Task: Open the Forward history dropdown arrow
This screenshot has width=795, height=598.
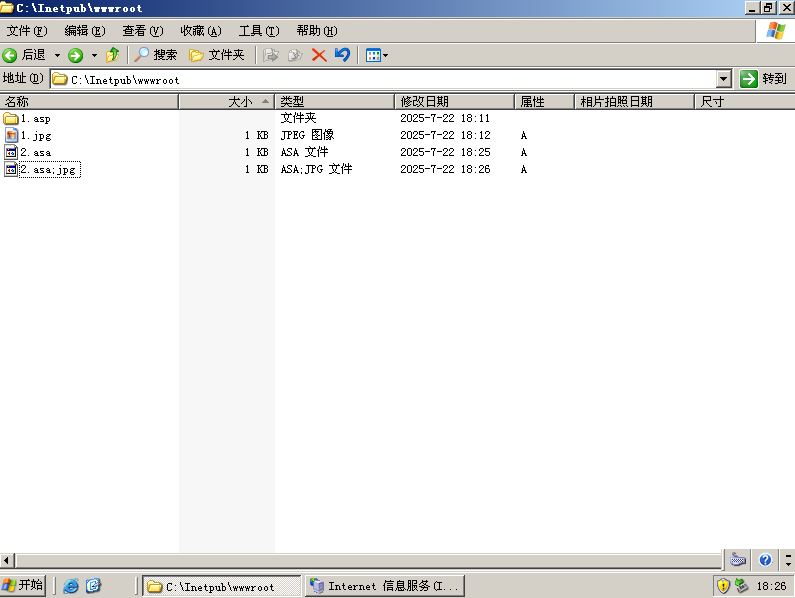Action: pyautogui.click(x=94, y=55)
